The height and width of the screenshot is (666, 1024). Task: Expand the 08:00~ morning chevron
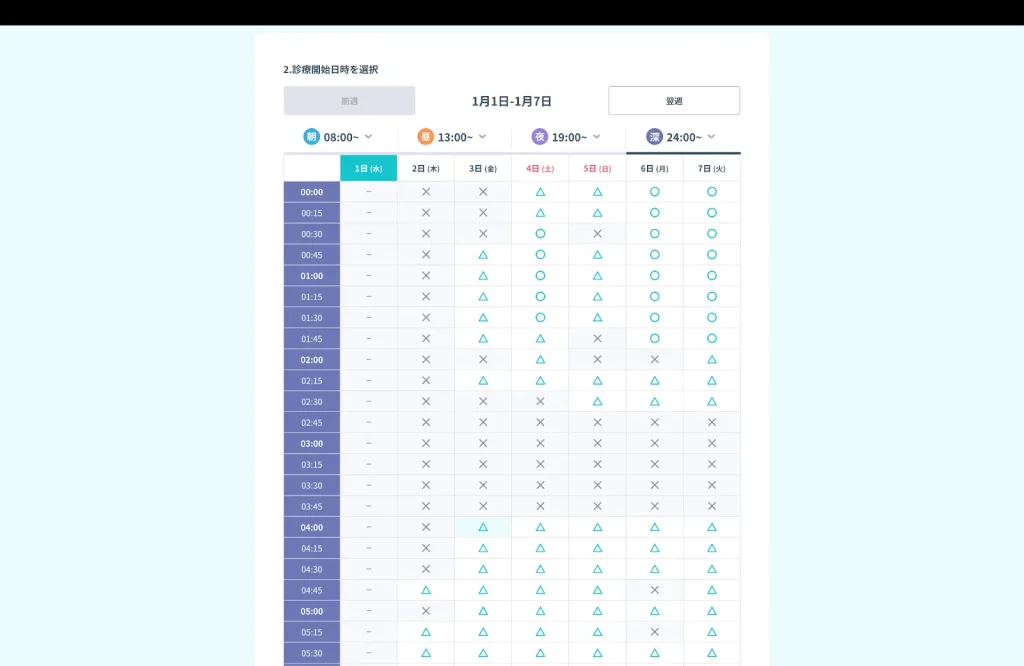click(x=368, y=136)
